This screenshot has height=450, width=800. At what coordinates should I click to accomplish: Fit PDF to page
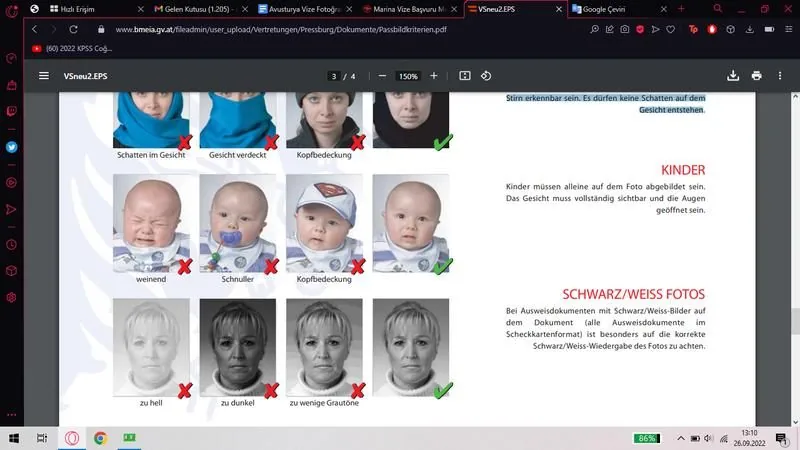[465, 76]
